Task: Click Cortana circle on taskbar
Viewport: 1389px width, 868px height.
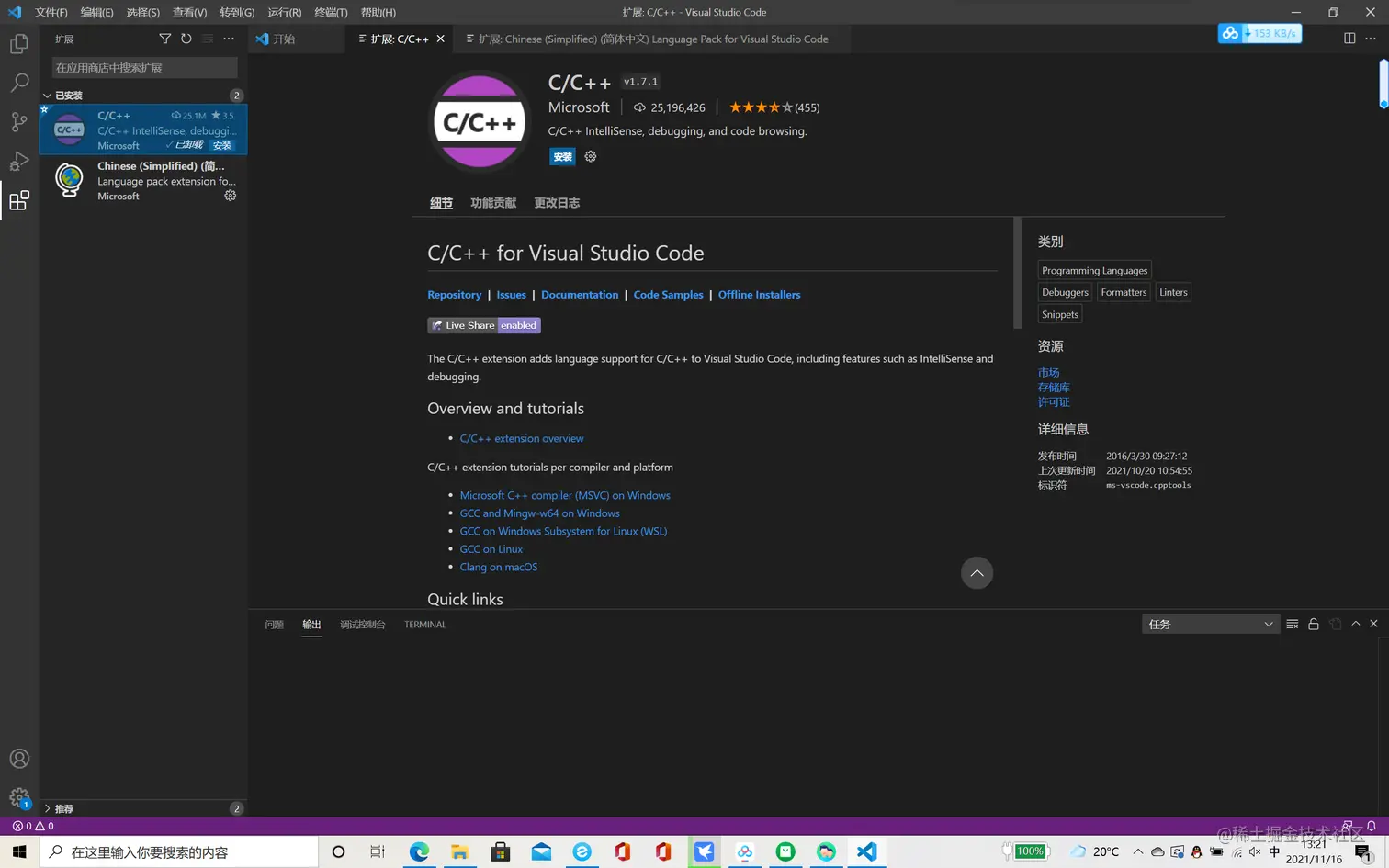Action: (x=338, y=851)
